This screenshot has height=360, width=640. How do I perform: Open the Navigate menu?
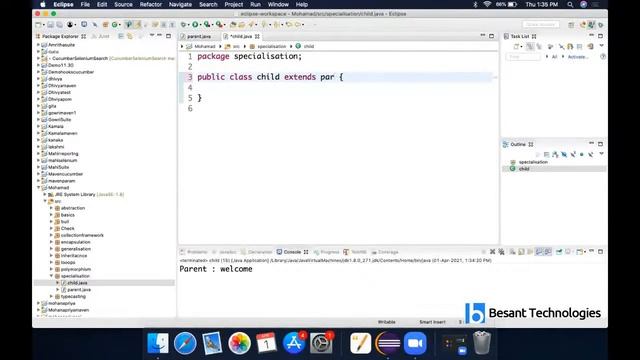coord(180,4)
